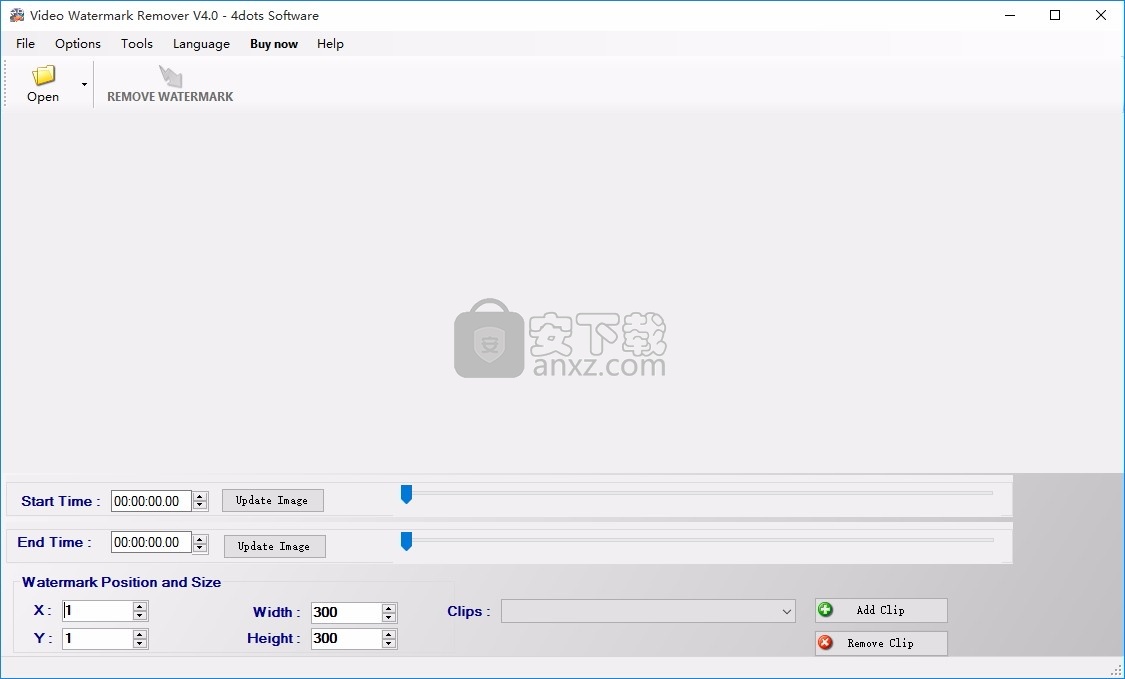Click the Start Time input field

151,501
